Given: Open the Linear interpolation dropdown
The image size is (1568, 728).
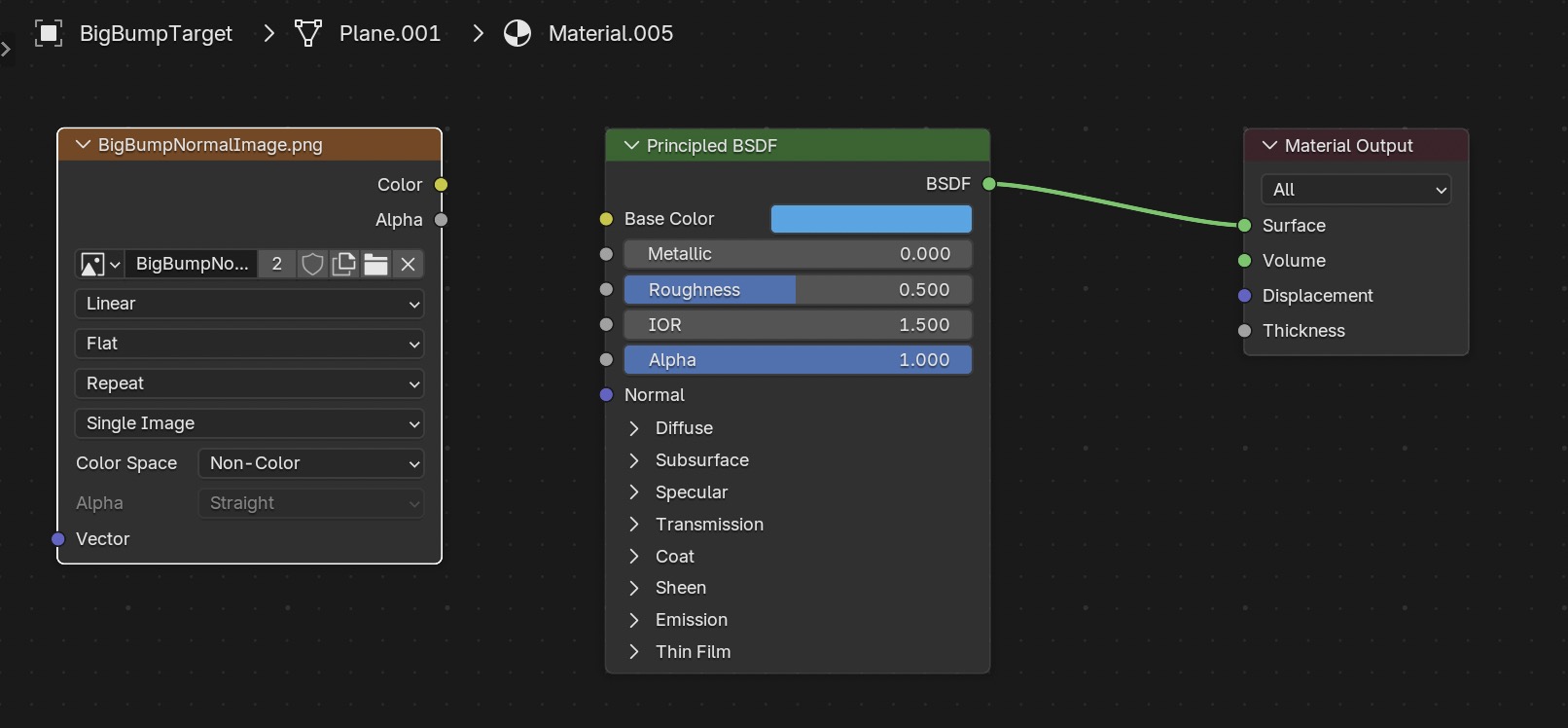Looking at the screenshot, I should point(249,304).
